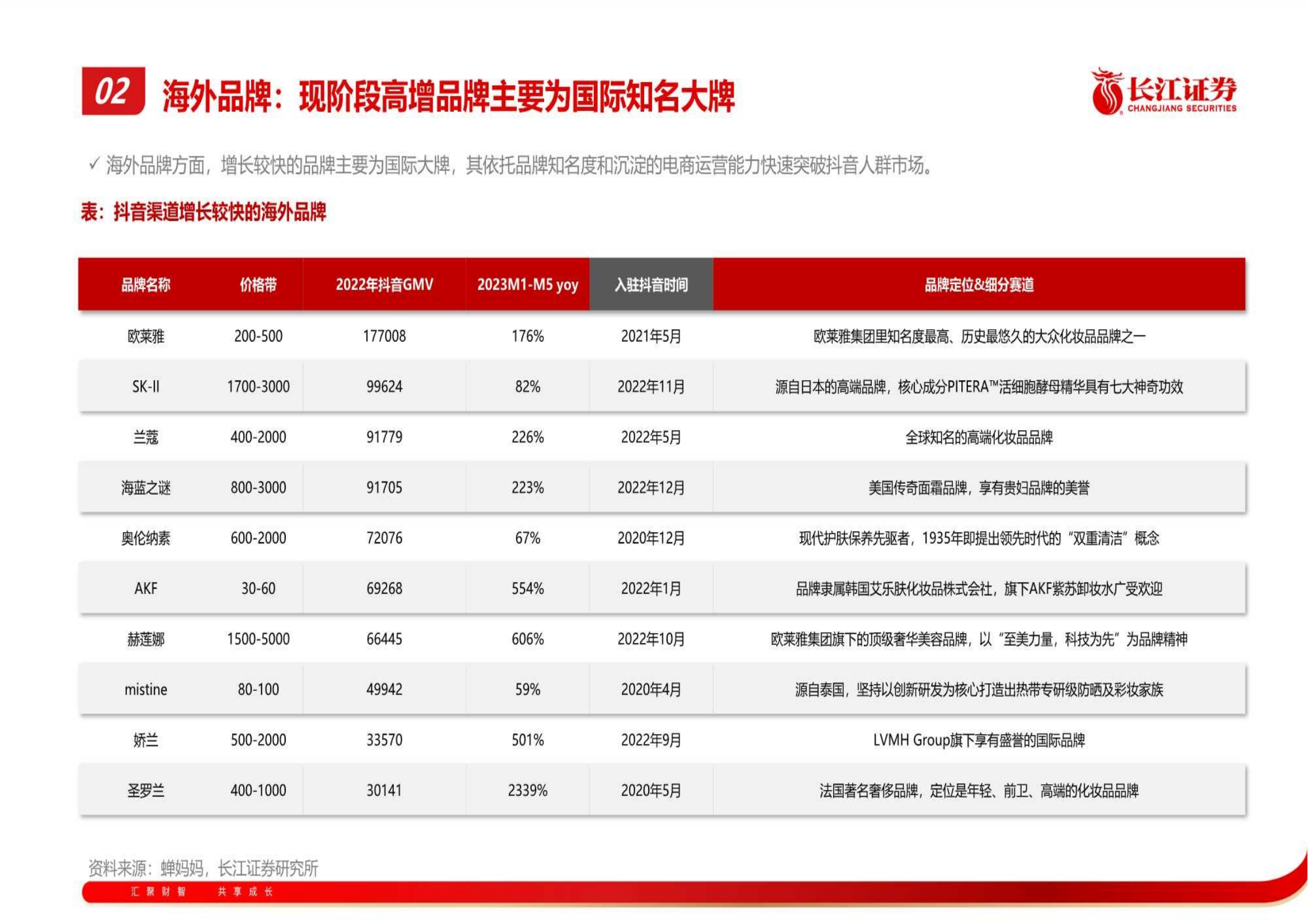Click the description 全球知名的高端化妆品品牌

pyautogui.click(x=979, y=437)
